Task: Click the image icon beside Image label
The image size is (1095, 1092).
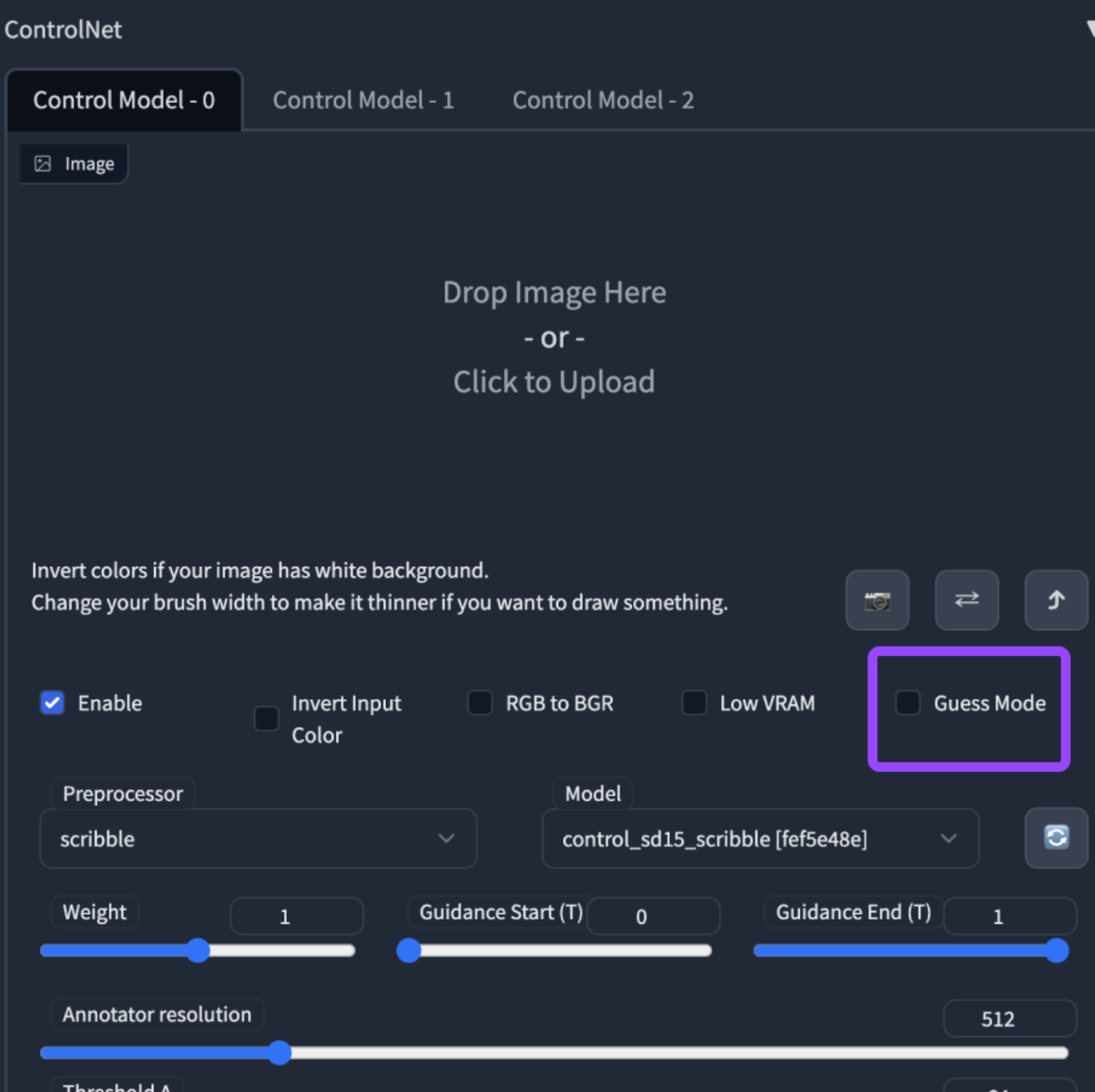Action: point(43,164)
